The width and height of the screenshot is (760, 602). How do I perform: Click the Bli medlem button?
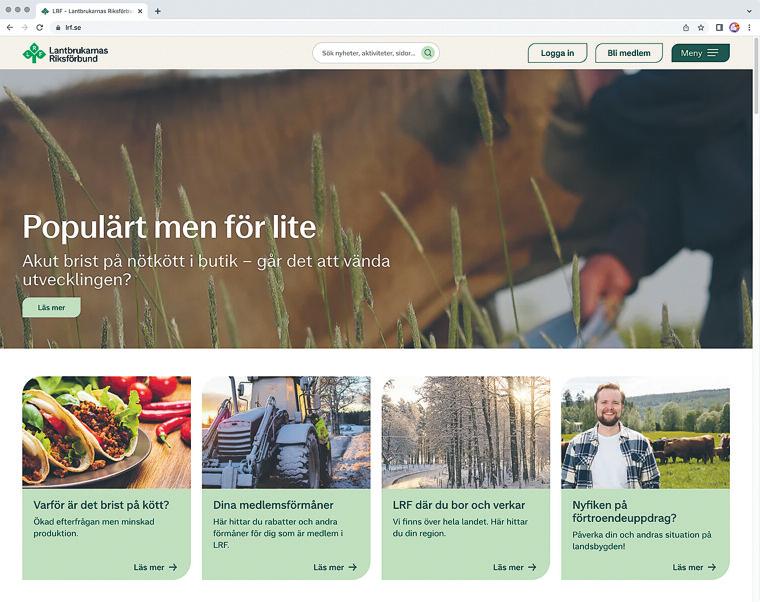[x=629, y=53]
